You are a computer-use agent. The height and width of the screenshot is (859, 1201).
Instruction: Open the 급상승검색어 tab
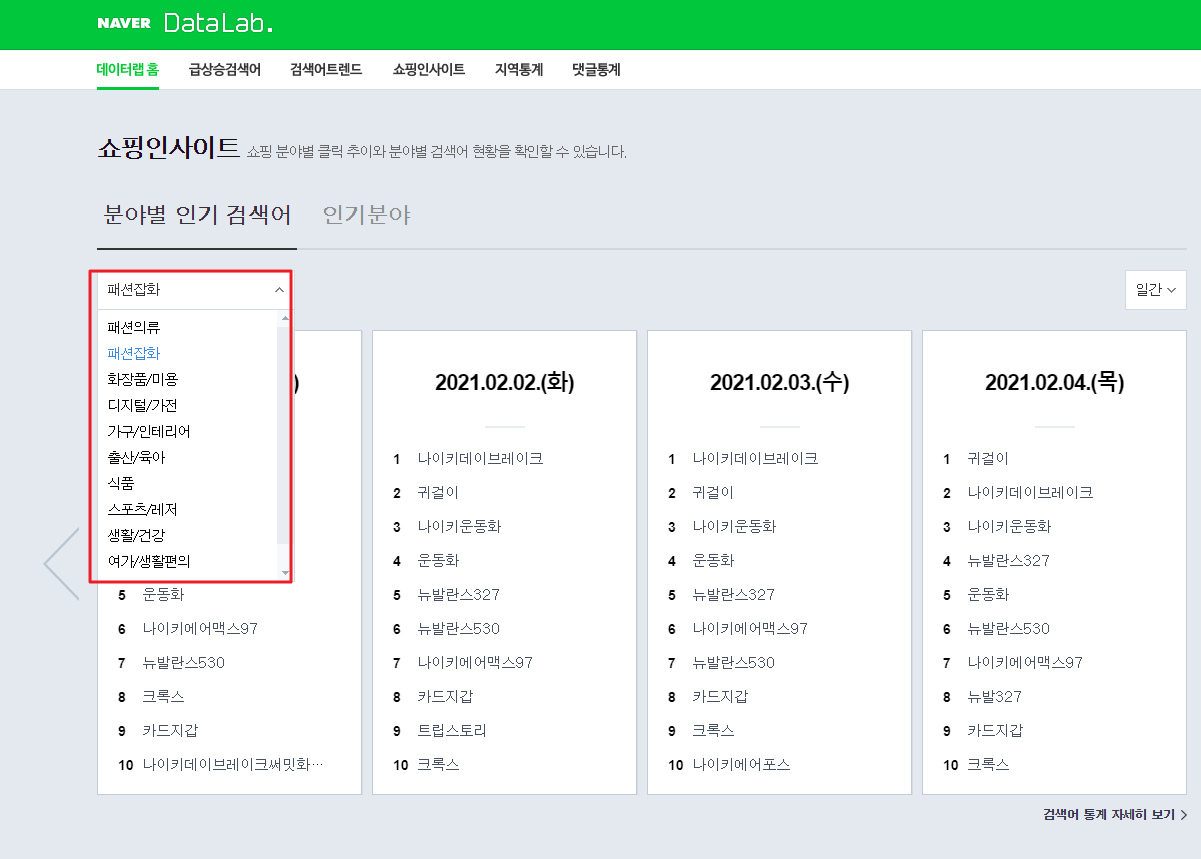pos(225,70)
